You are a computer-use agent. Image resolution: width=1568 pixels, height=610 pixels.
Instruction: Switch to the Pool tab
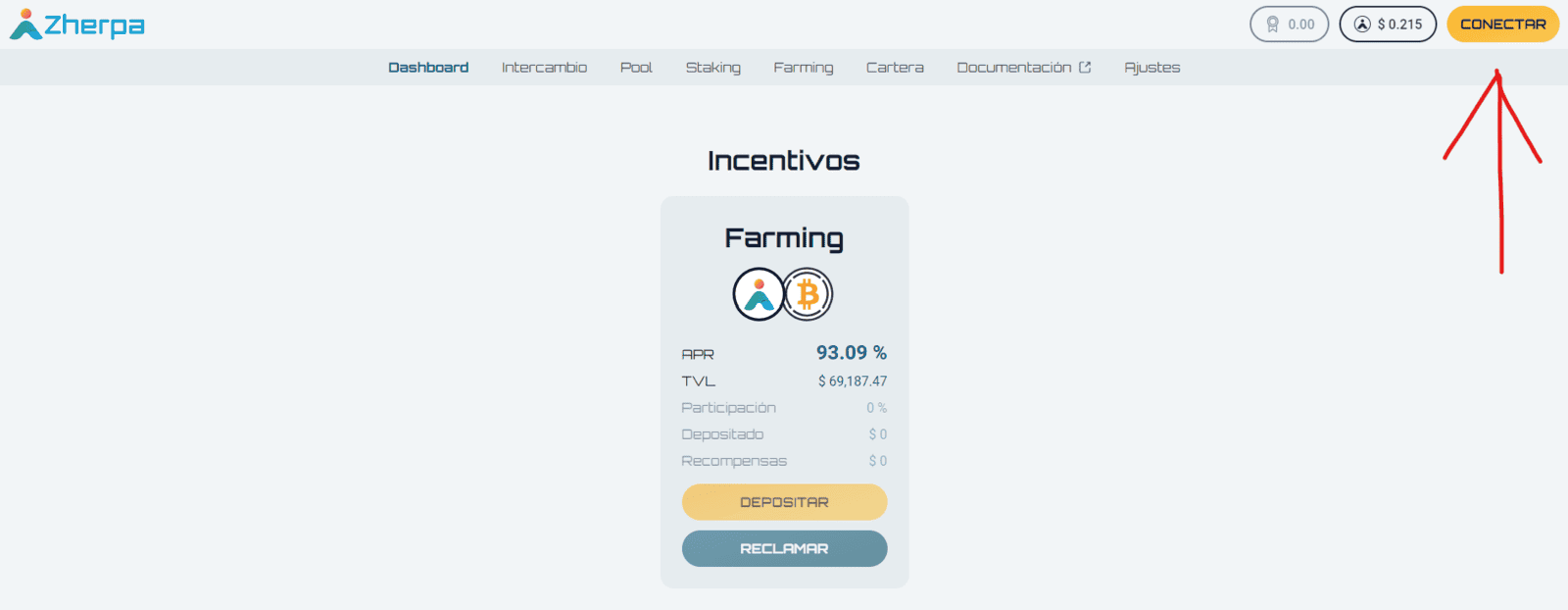click(636, 68)
